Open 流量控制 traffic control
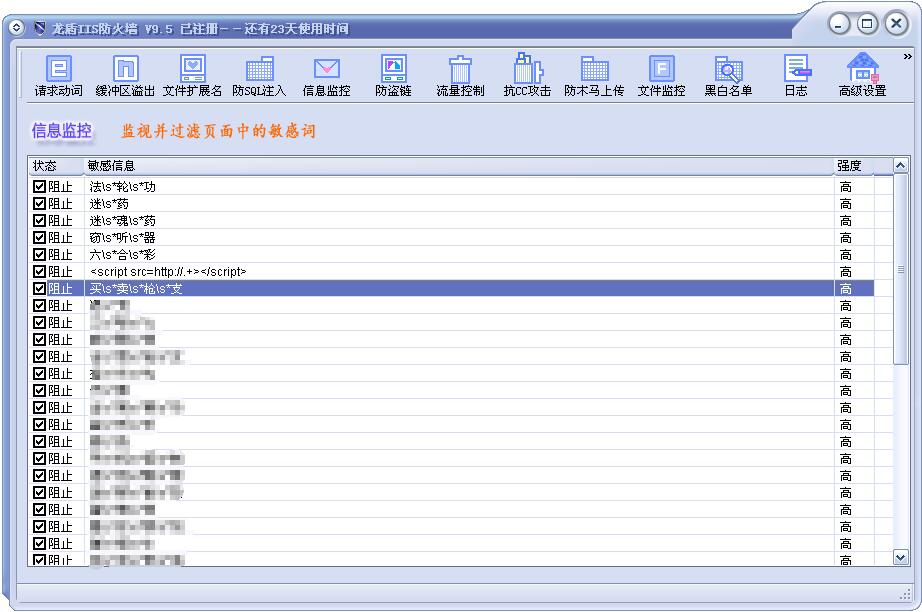Screen dimensions: 922x612 460,76
